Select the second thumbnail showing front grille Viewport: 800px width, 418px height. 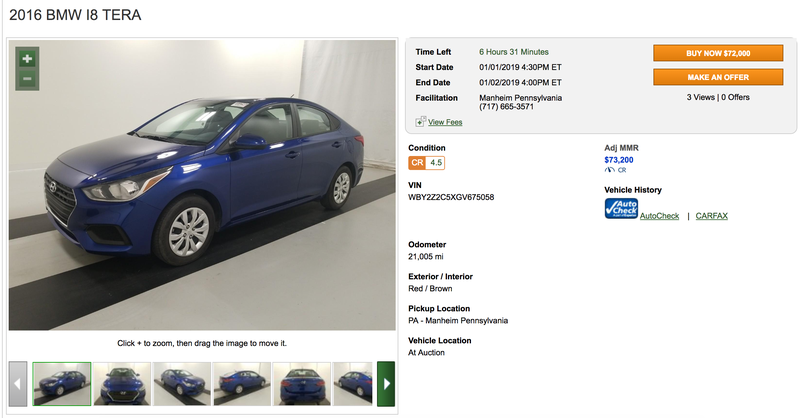tap(122, 384)
